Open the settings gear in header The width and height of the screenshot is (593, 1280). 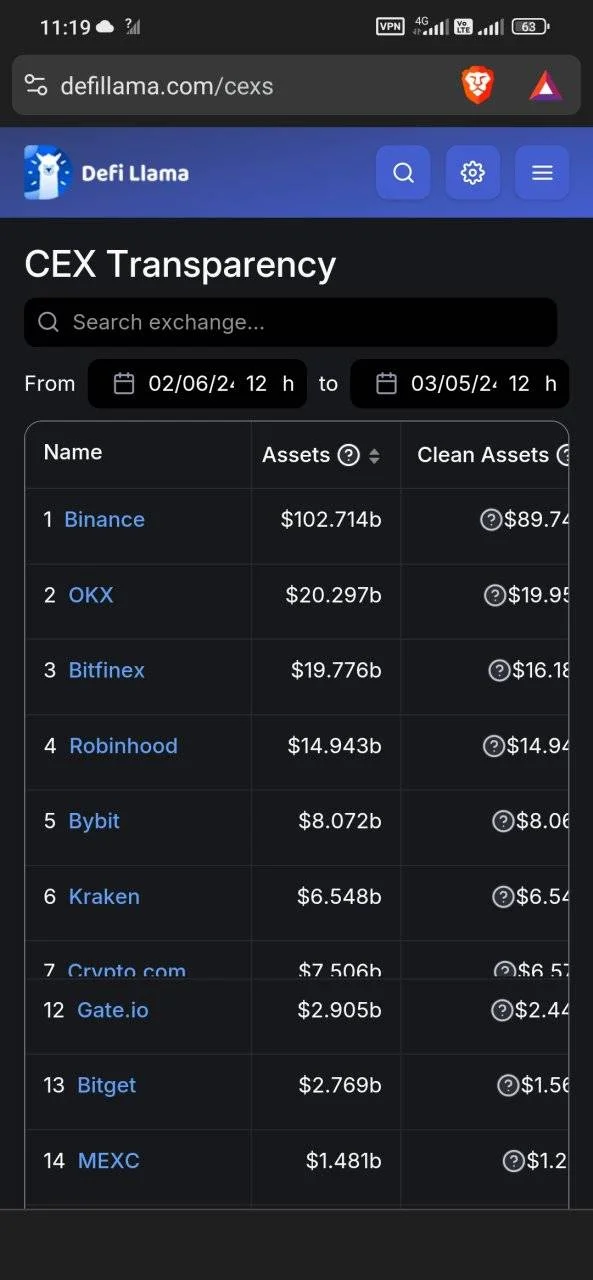(x=473, y=173)
